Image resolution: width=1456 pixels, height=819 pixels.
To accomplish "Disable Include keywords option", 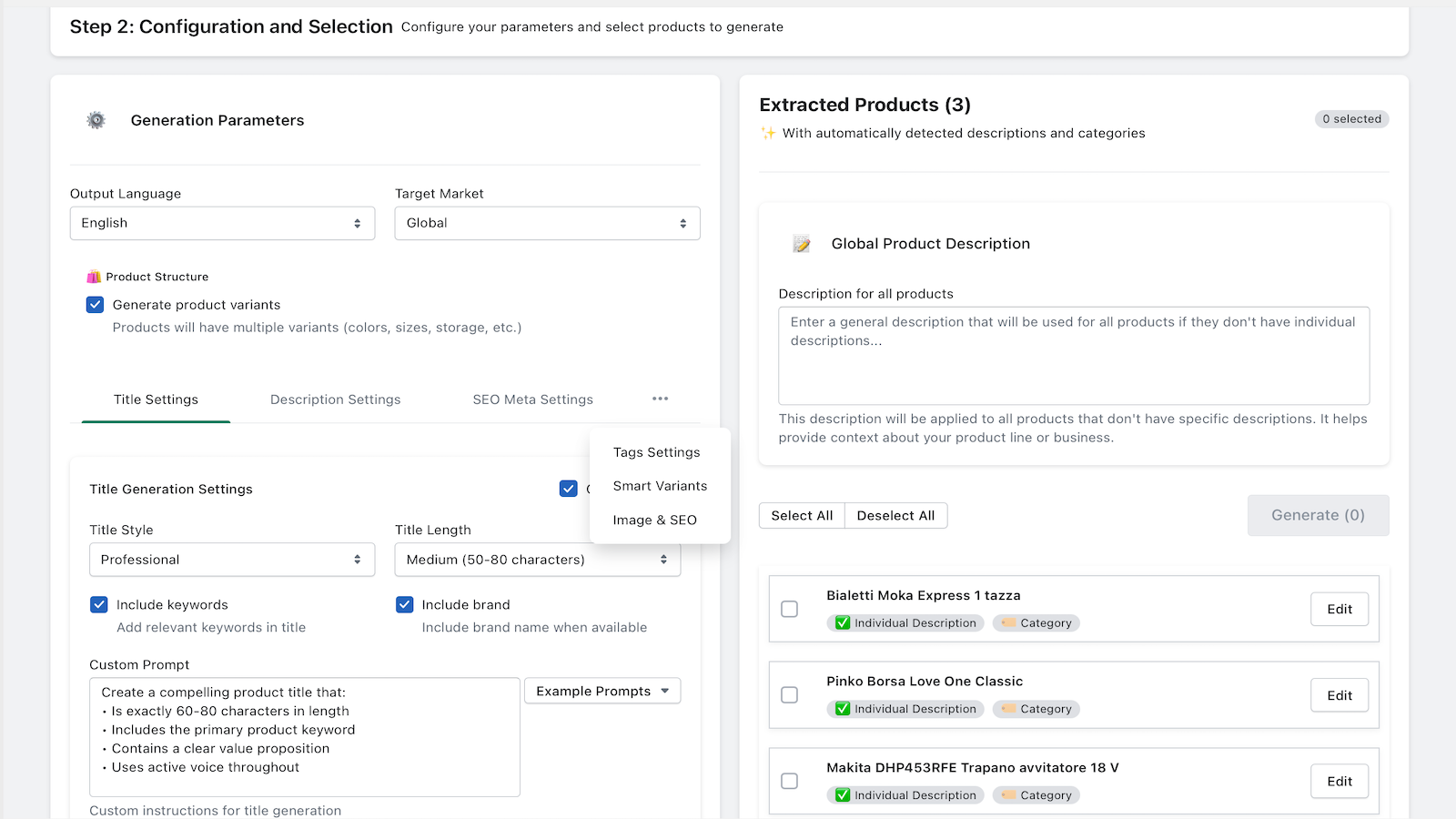I will (x=98, y=603).
